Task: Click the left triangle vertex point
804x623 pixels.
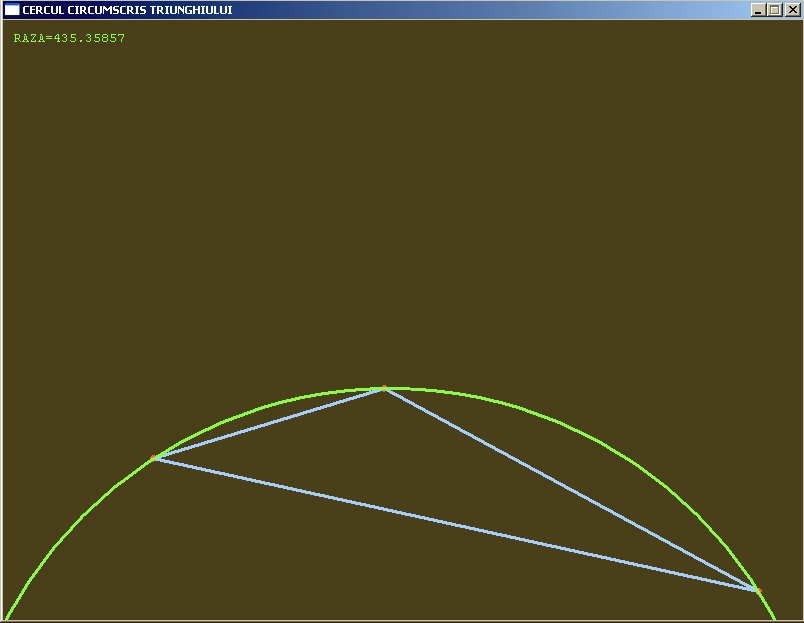Action: [x=152, y=457]
